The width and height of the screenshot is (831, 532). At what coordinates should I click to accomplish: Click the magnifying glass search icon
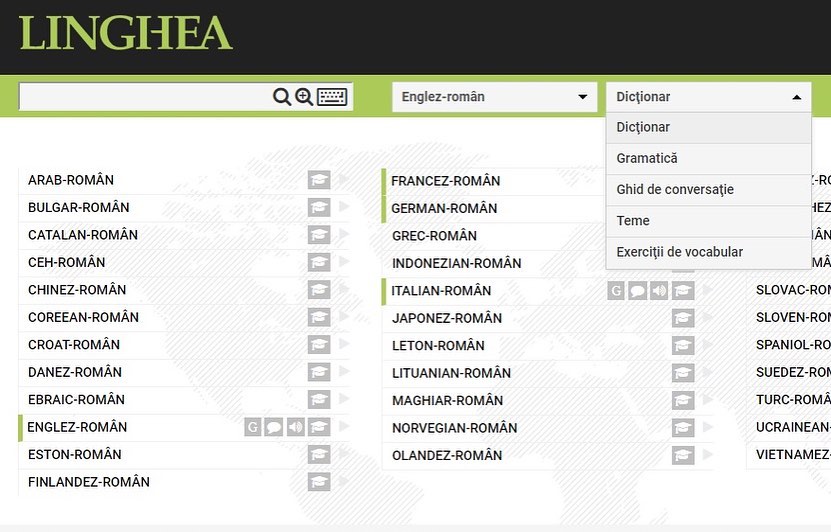click(x=281, y=97)
